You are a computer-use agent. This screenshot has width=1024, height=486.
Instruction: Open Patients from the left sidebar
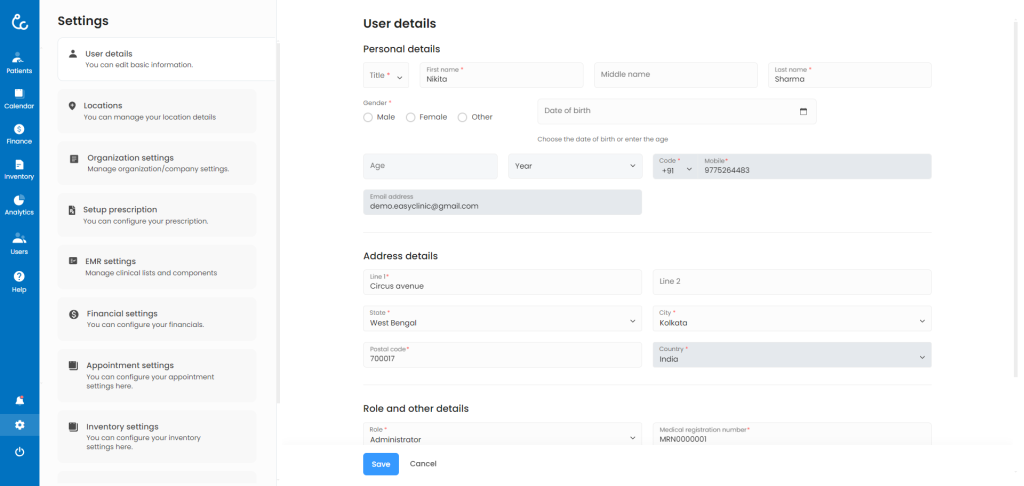click(x=19, y=62)
